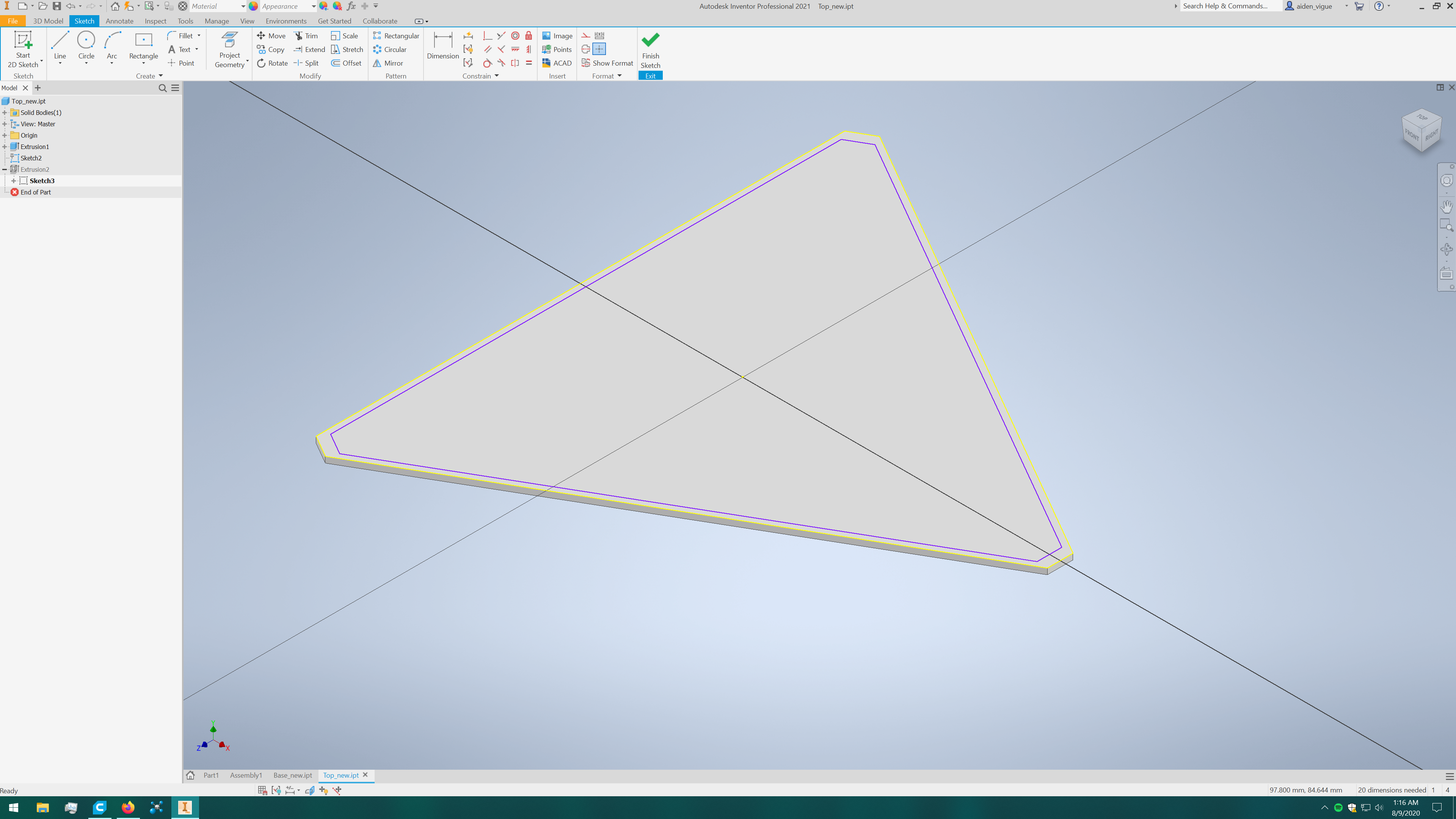
Task: Apply the Concentric constraint
Action: [x=515, y=36]
